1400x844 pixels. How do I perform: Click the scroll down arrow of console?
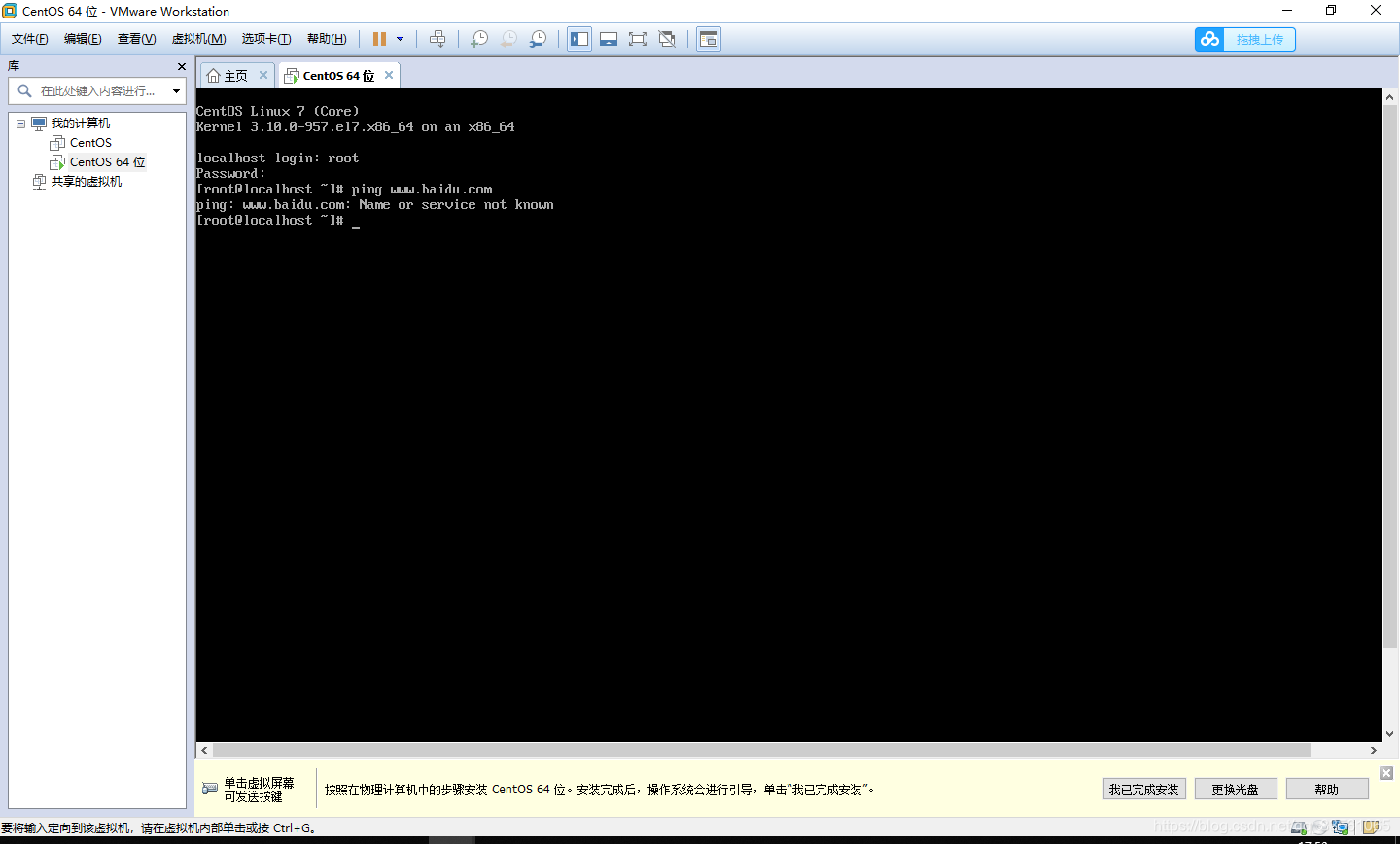tap(1389, 734)
